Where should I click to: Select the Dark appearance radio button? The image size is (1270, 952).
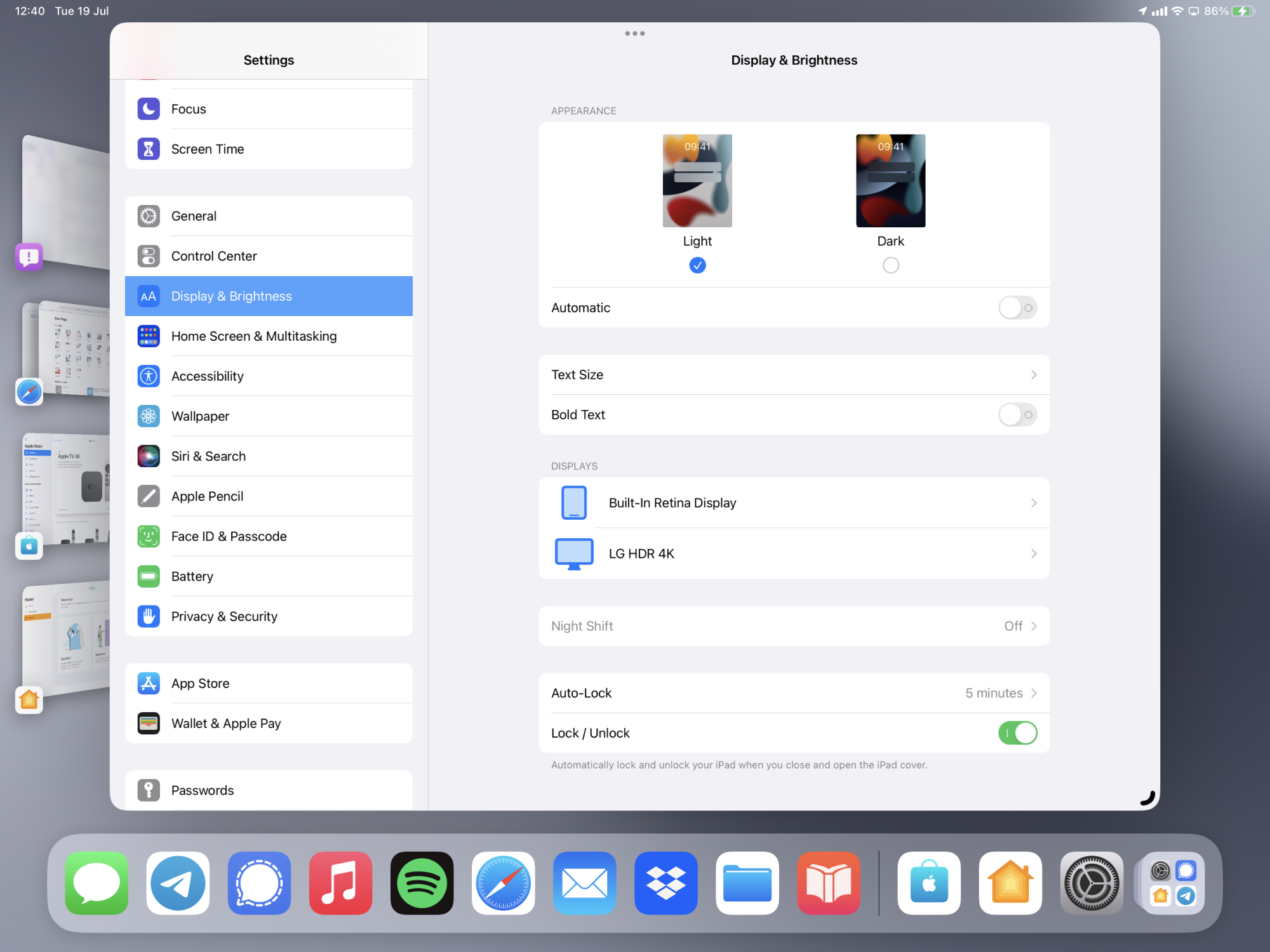[x=890, y=265]
